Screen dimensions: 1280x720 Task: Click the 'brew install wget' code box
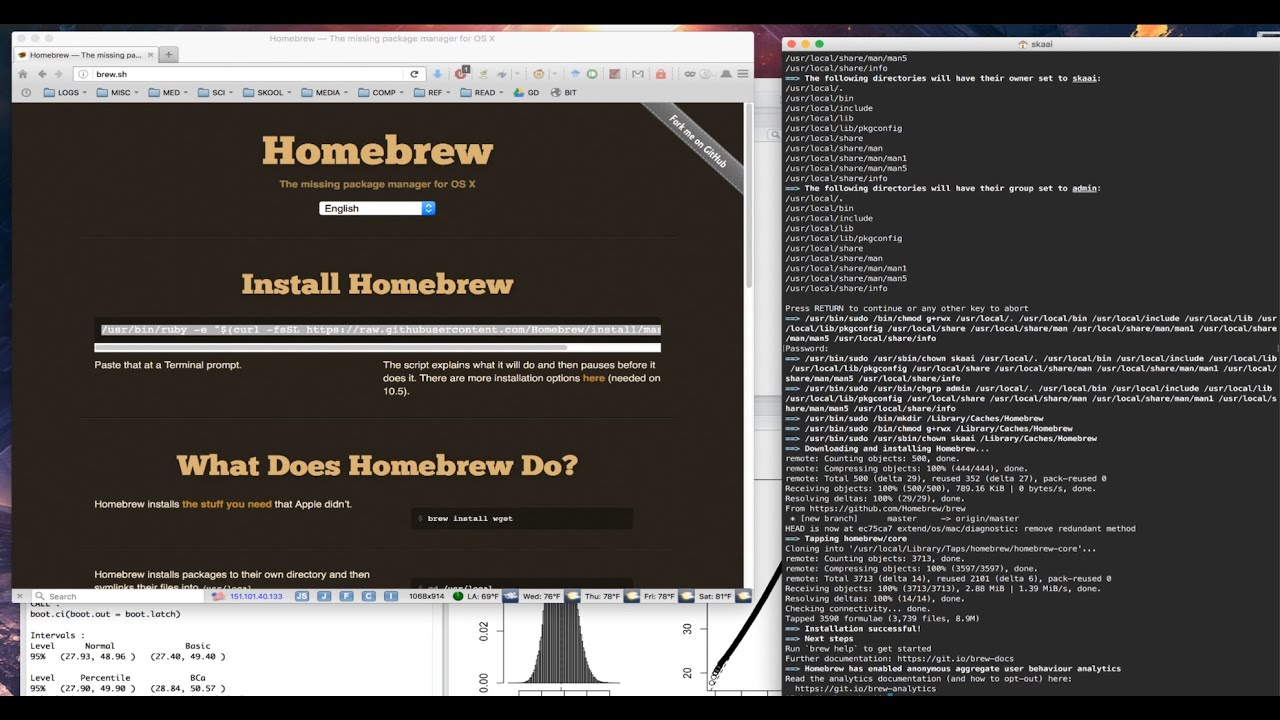(x=522, y=518)
